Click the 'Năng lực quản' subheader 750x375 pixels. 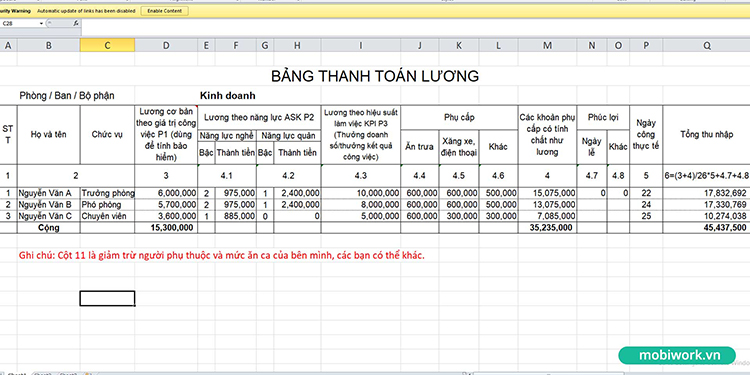pyautogui.click(x=288, y=135)
